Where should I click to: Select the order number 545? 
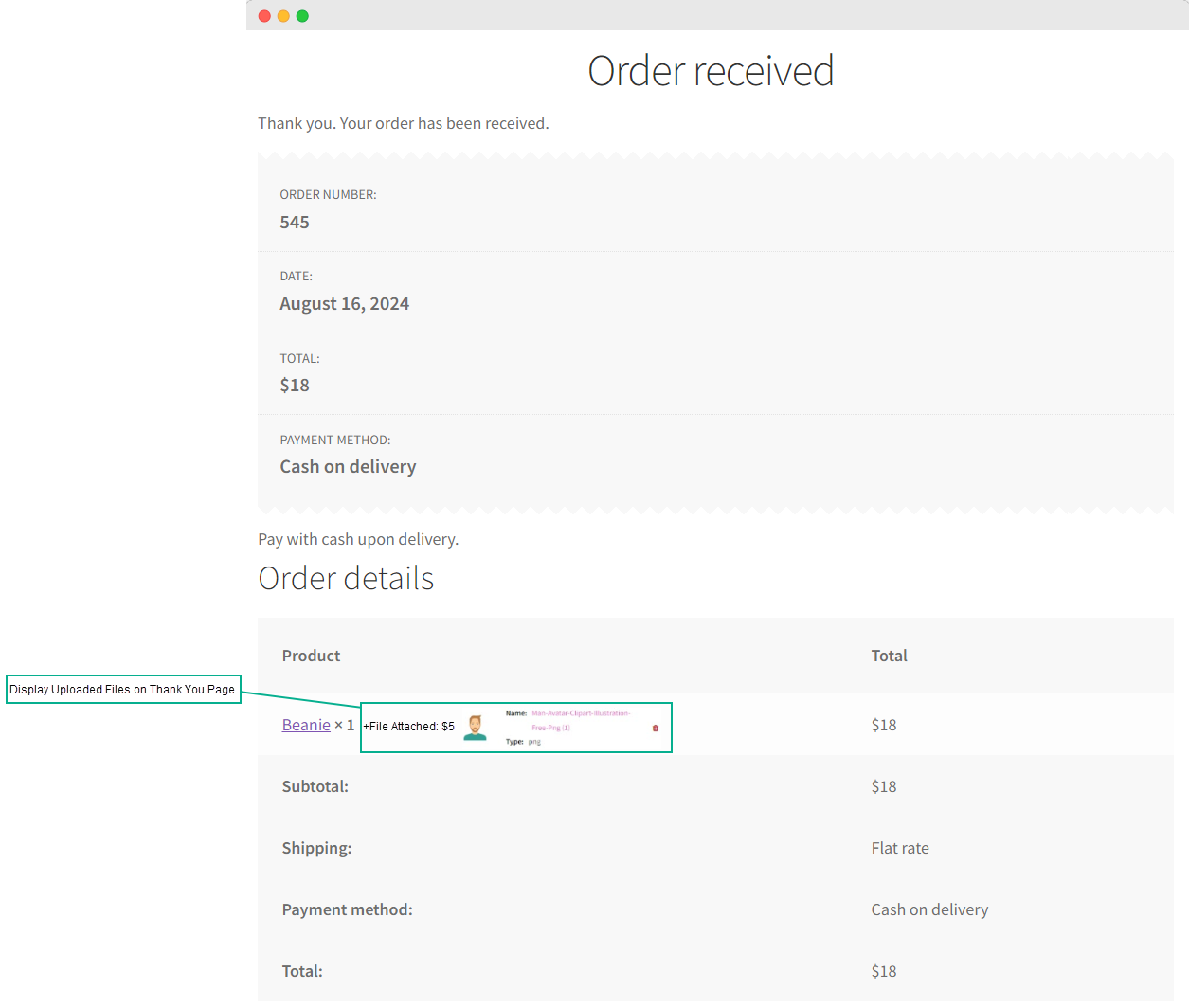(294, 222)
